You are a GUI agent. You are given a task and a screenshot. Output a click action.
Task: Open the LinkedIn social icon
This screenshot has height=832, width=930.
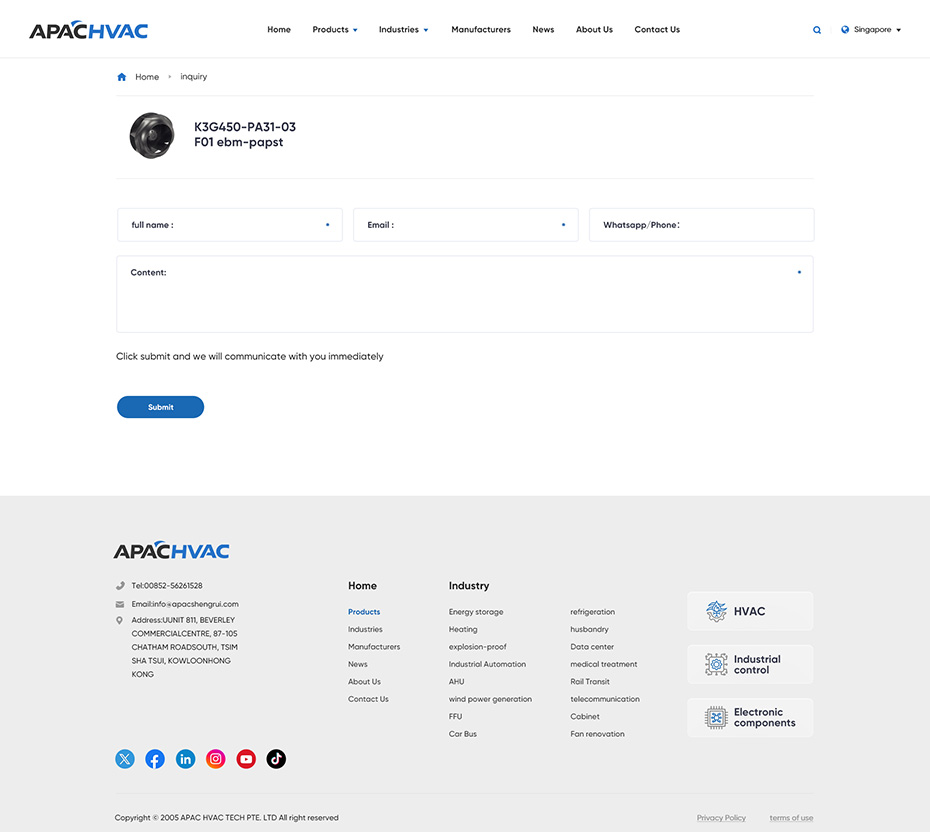point(185,759)
